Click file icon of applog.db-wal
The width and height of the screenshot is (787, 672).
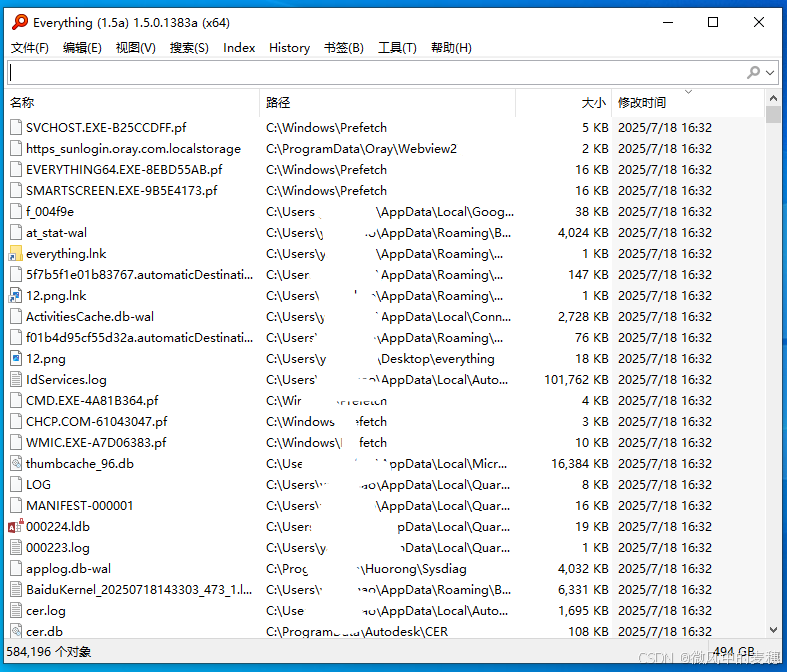(x=16, y=569)
